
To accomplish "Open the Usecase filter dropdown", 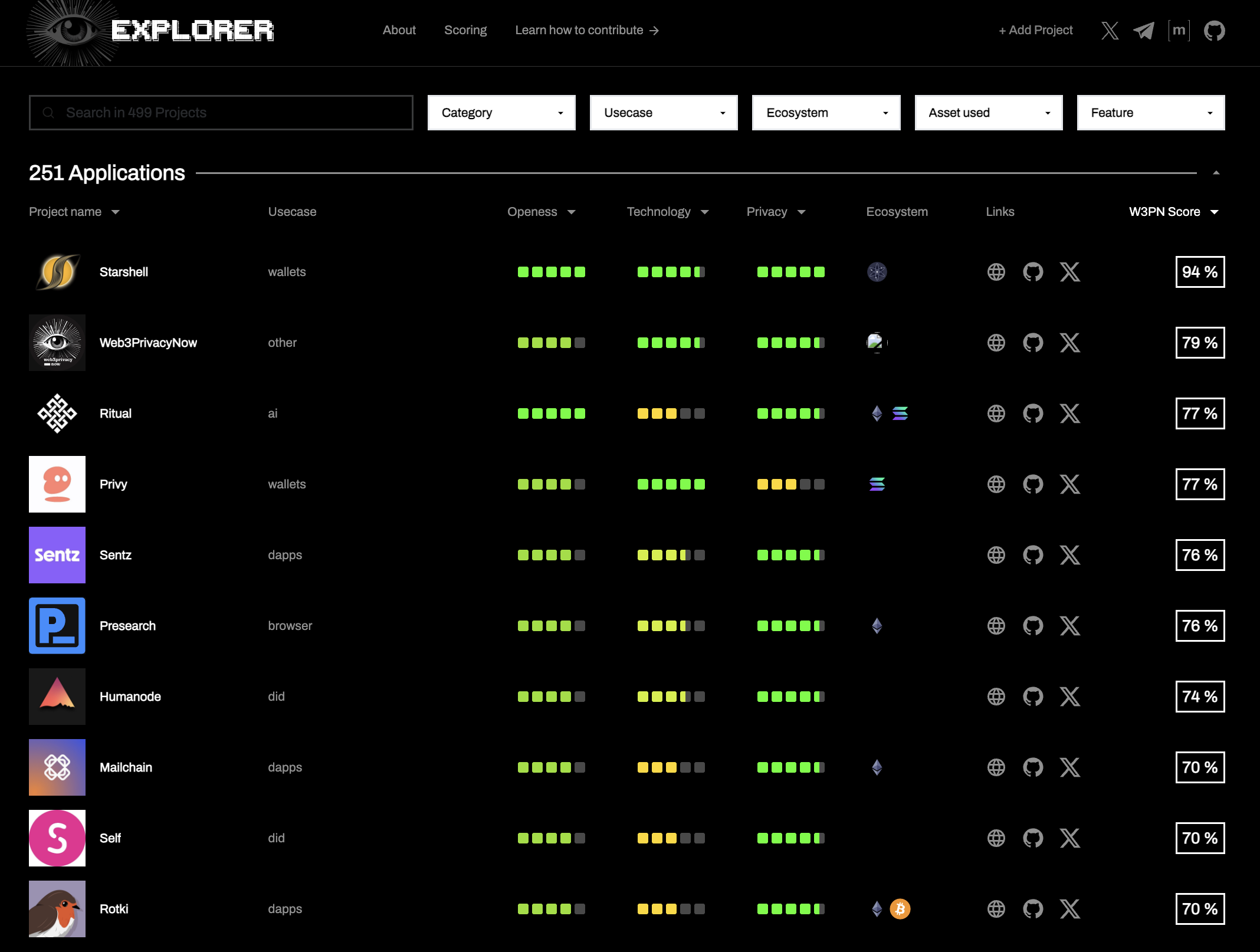I will click(x=664, y=113).
